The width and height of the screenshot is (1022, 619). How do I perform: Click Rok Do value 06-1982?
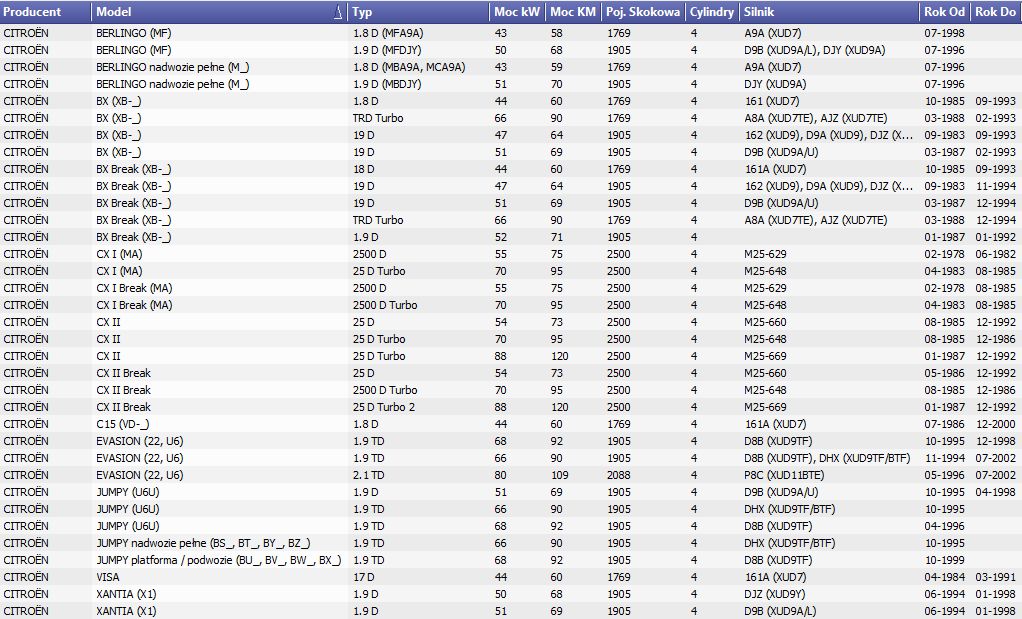[995, 254]
